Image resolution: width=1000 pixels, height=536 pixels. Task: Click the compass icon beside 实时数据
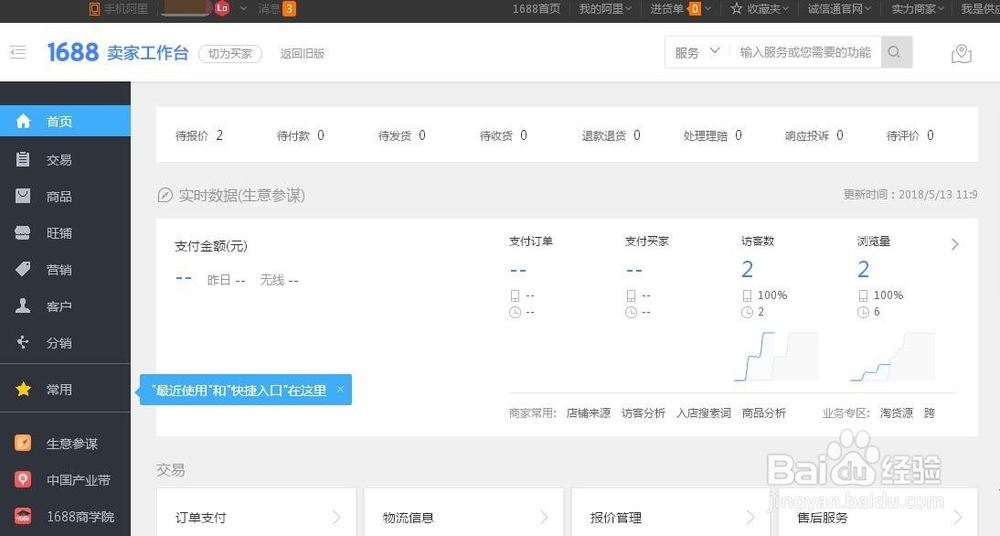click(x=165, y=195)
